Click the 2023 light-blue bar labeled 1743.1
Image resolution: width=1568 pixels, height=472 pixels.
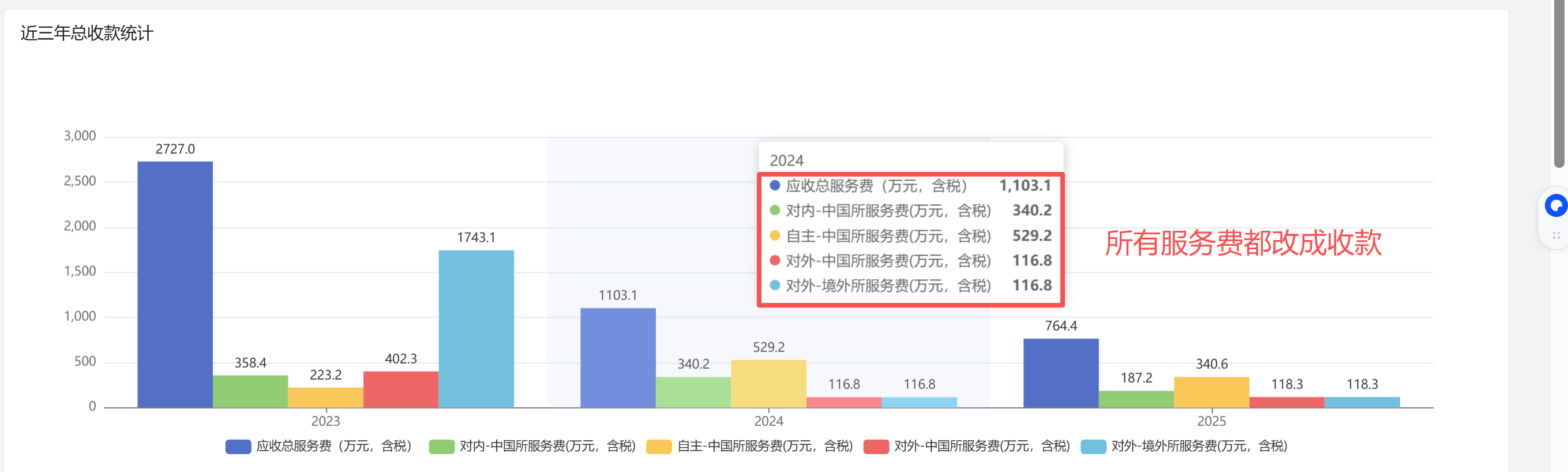click(x=476, y=329)
